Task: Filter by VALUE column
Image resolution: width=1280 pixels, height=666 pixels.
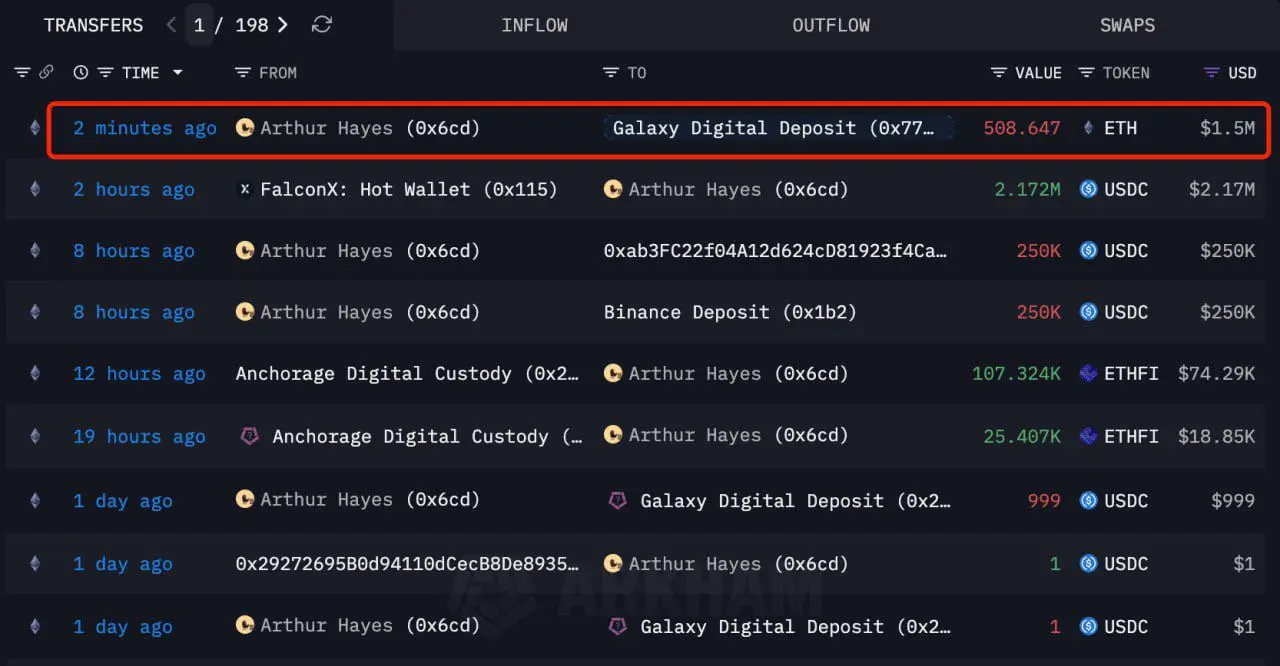Action: tap(998, 73)
